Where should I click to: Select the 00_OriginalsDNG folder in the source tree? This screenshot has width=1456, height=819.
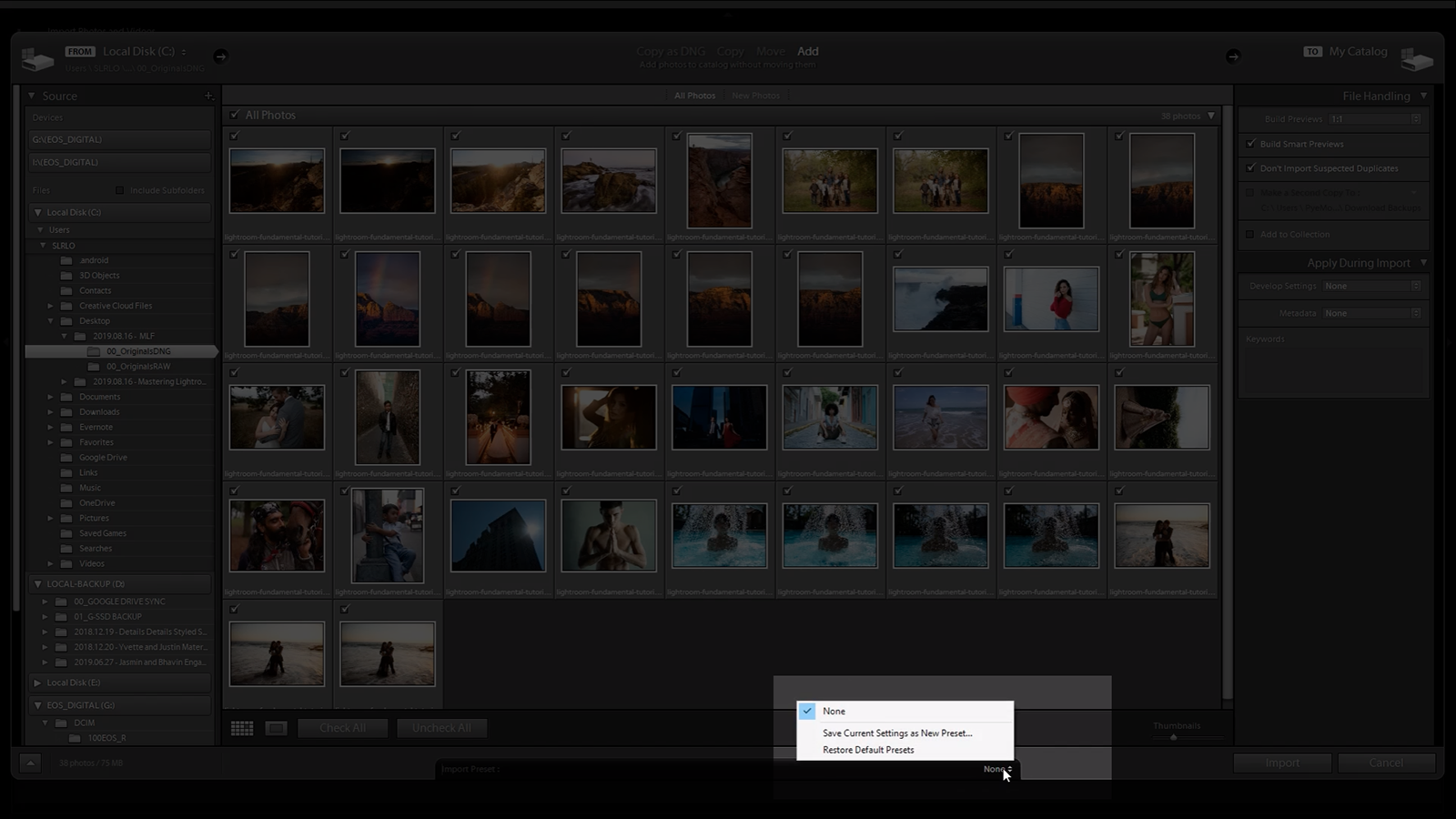point(138,350)
